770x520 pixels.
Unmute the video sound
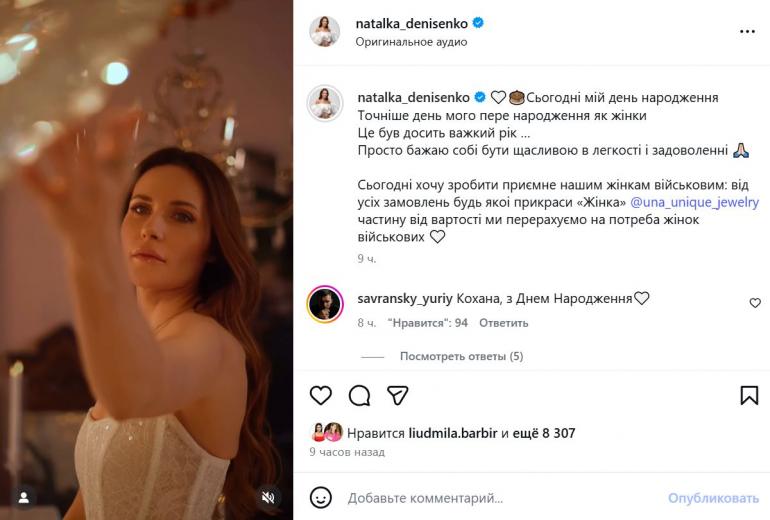point(268,496)
